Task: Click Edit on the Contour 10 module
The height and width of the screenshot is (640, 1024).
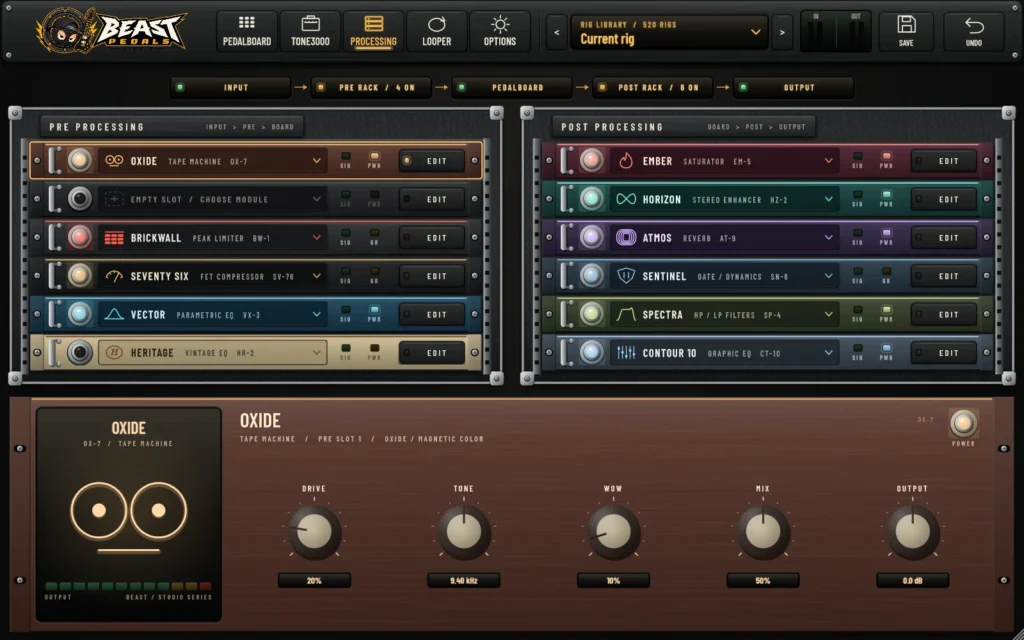Action: tap(944, 353)
